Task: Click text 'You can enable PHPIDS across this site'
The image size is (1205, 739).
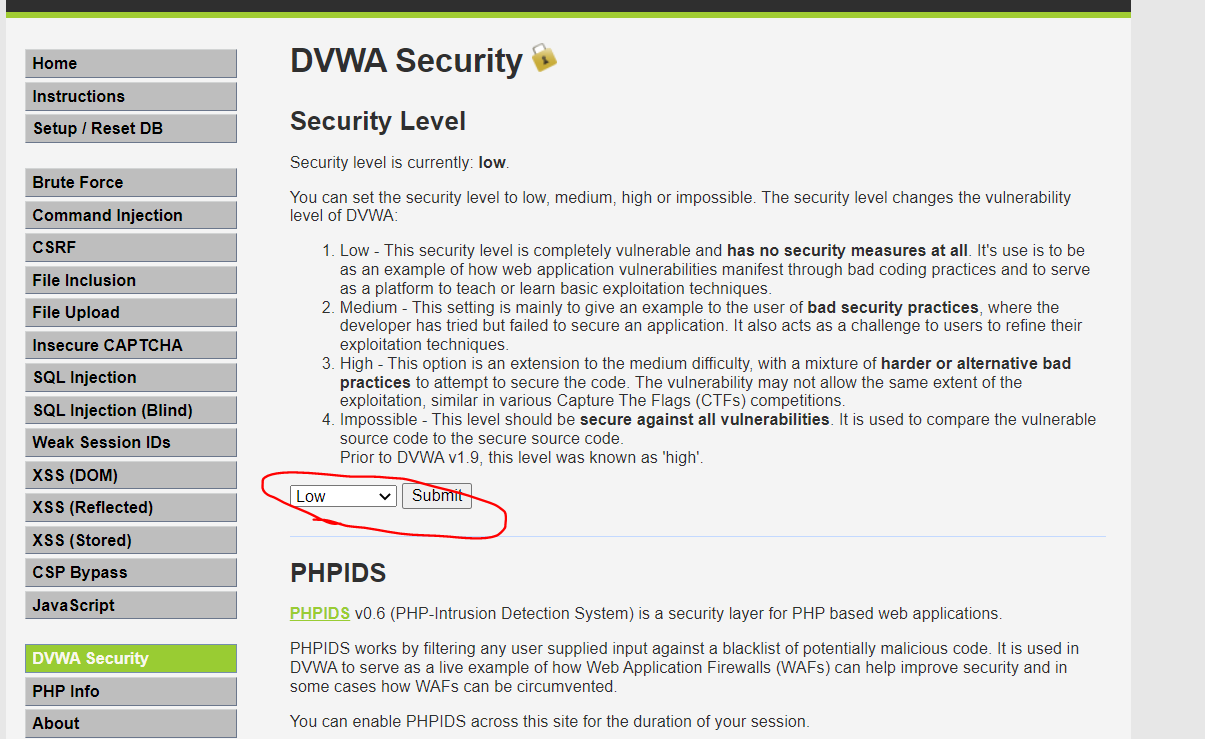Action: [550, 721]
